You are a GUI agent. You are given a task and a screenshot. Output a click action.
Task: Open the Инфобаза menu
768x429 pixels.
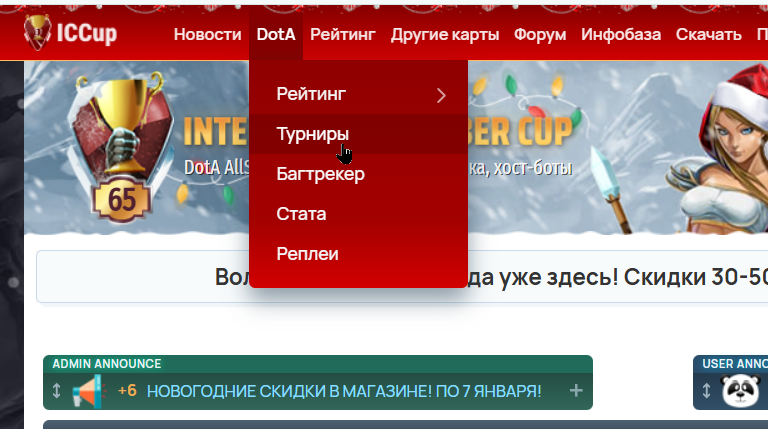point(621,34)
